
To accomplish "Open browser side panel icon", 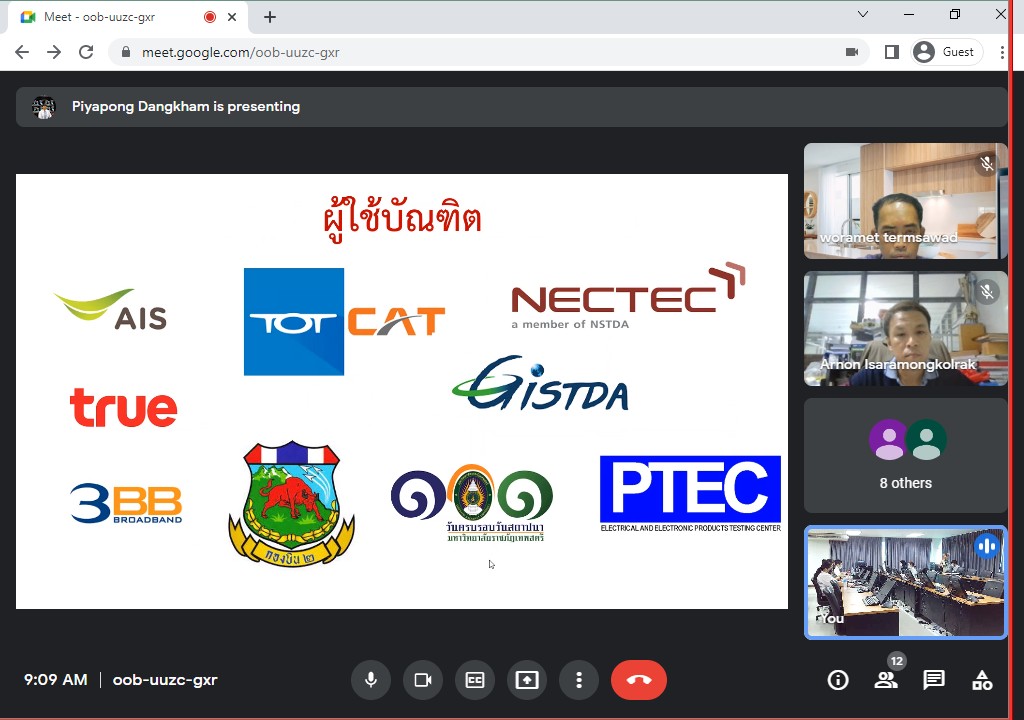I will [891, 52].
